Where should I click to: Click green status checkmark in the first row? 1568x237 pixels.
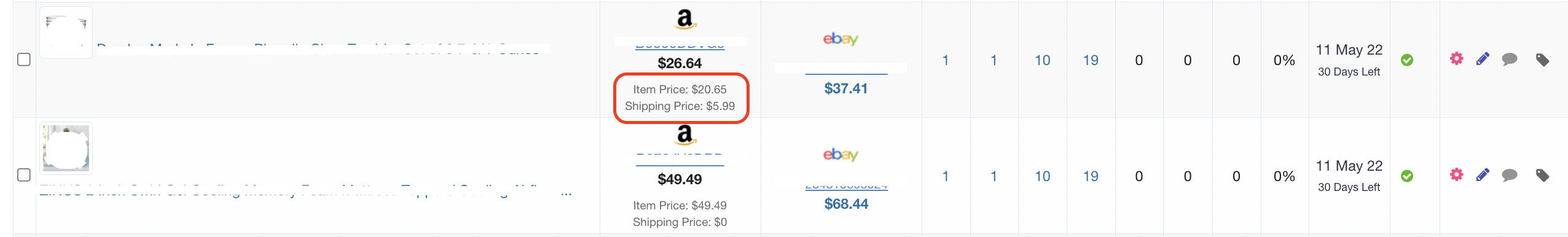(x=1407, y=60)
